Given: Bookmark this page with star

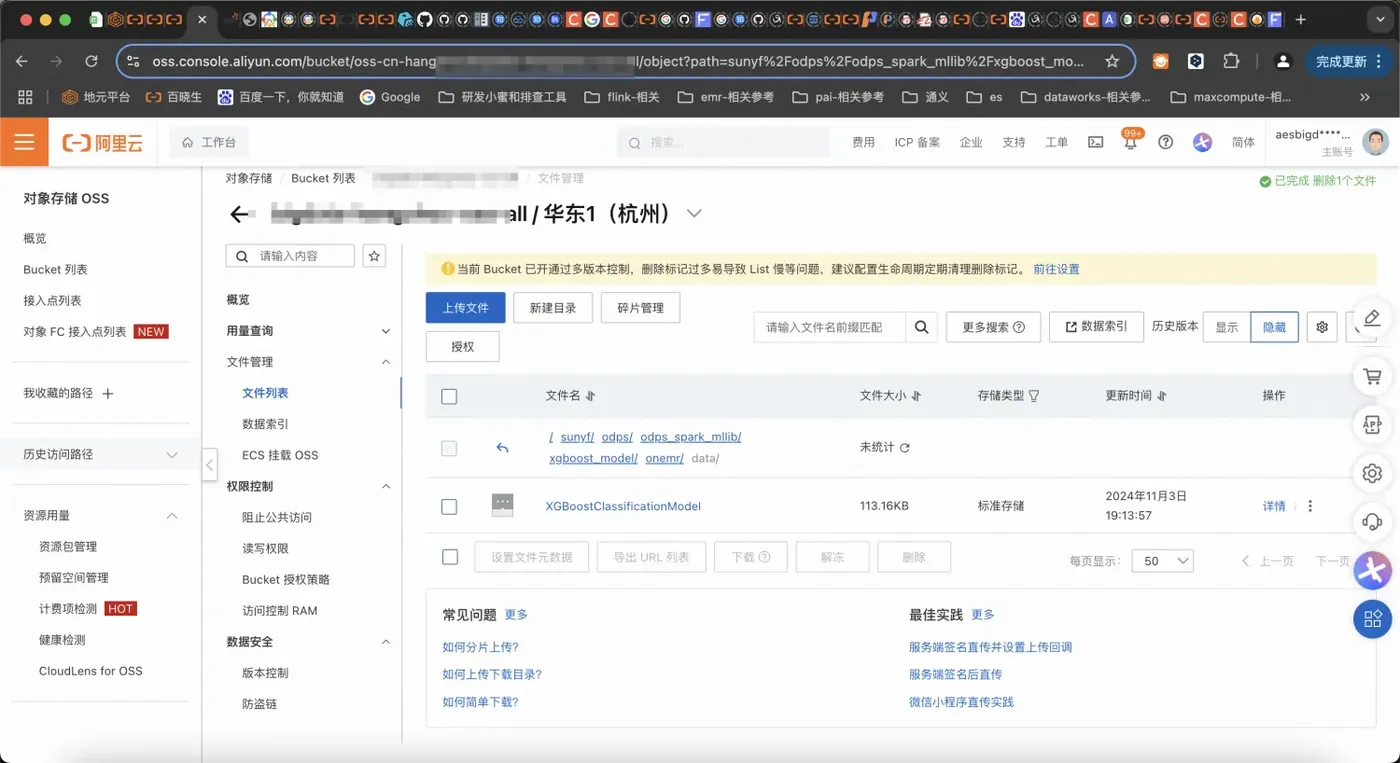Looking at the screenshot, I should tap(1111, 61).
